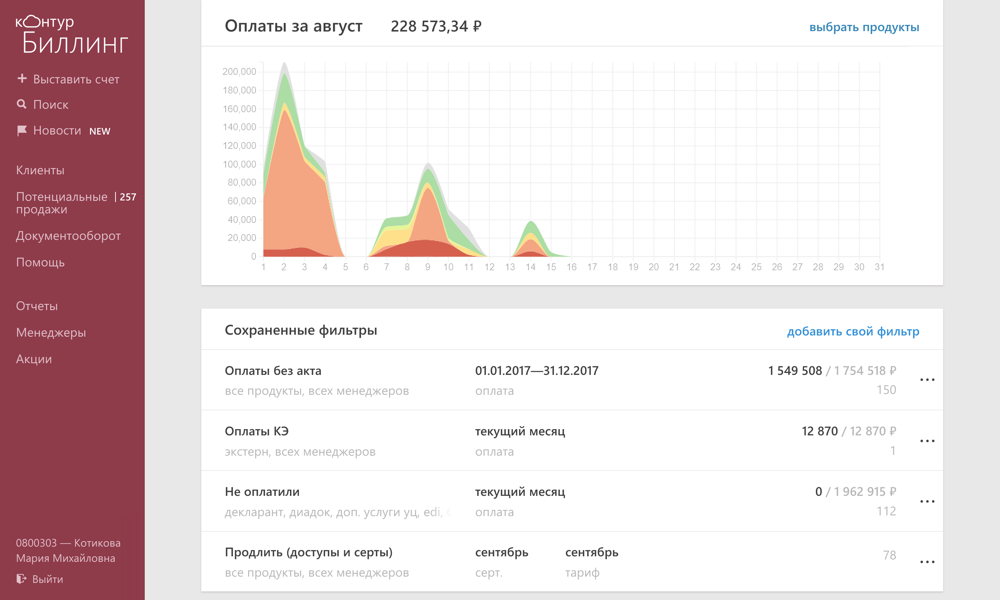Navigate to Отчеты
The image size is (1000, 600).
click(x=37, y=306)
